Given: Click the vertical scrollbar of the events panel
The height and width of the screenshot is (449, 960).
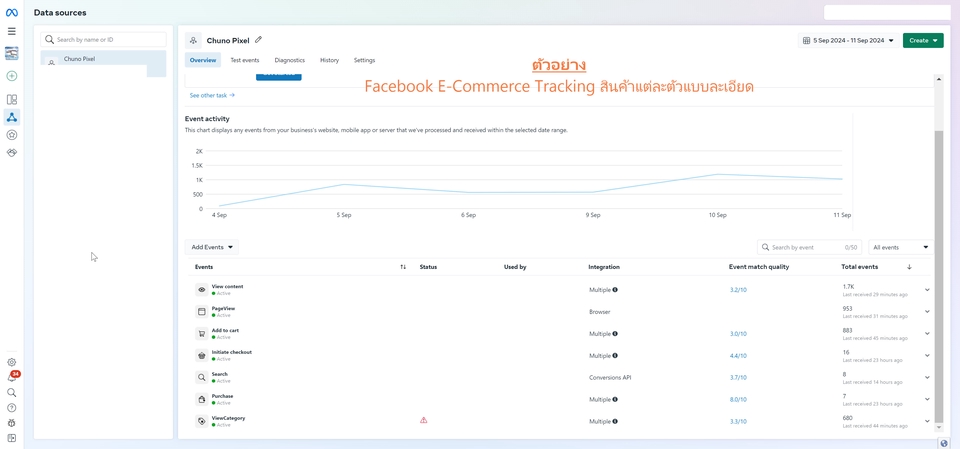Looking at the screenshot, I should click(938, 276).
